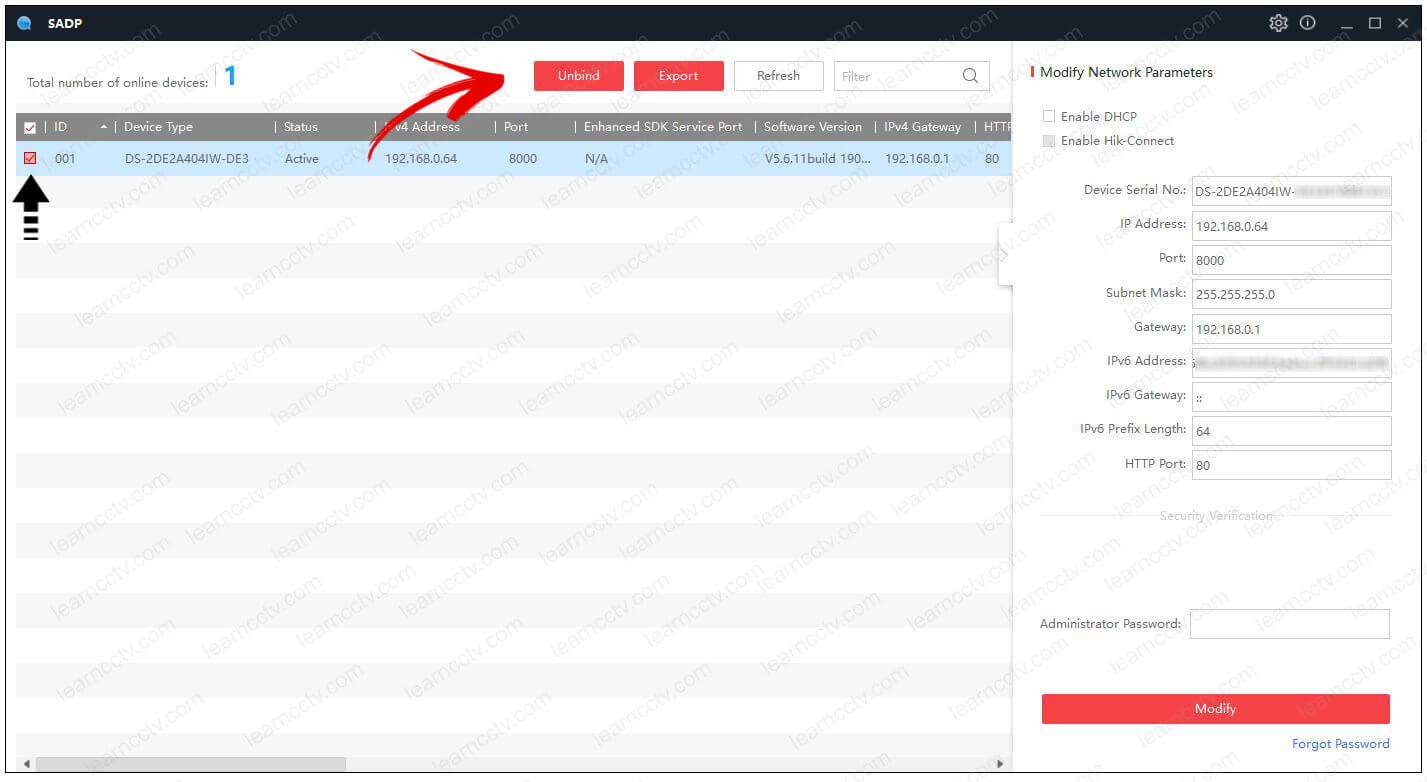Click the search magnifier in Filter box
This screenshot has width=1427, height=782.
pyautogui.click(x=970, y=76)
